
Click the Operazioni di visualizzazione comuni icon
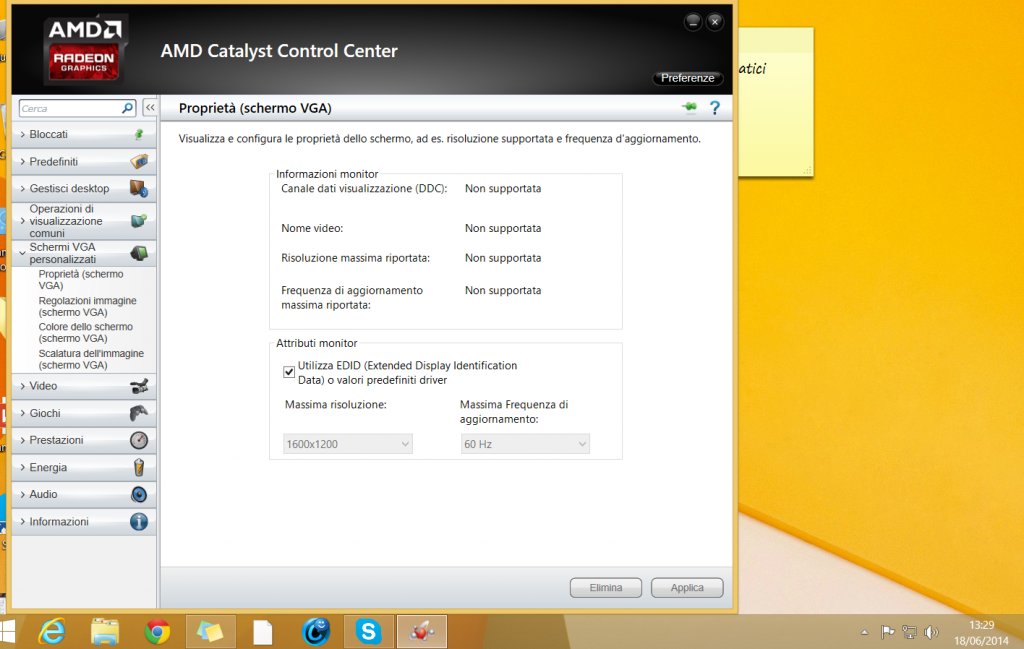point(139,221)
